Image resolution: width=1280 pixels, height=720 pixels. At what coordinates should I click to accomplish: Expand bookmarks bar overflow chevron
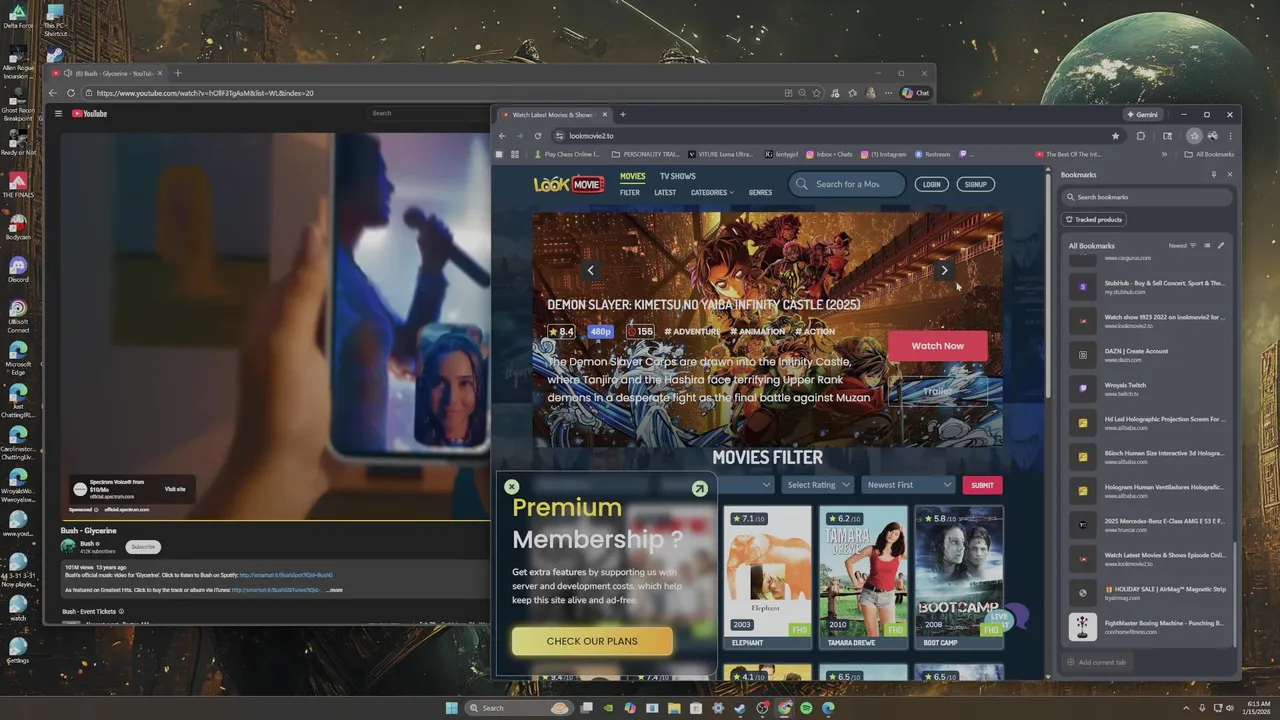(x=1164, y=154)
